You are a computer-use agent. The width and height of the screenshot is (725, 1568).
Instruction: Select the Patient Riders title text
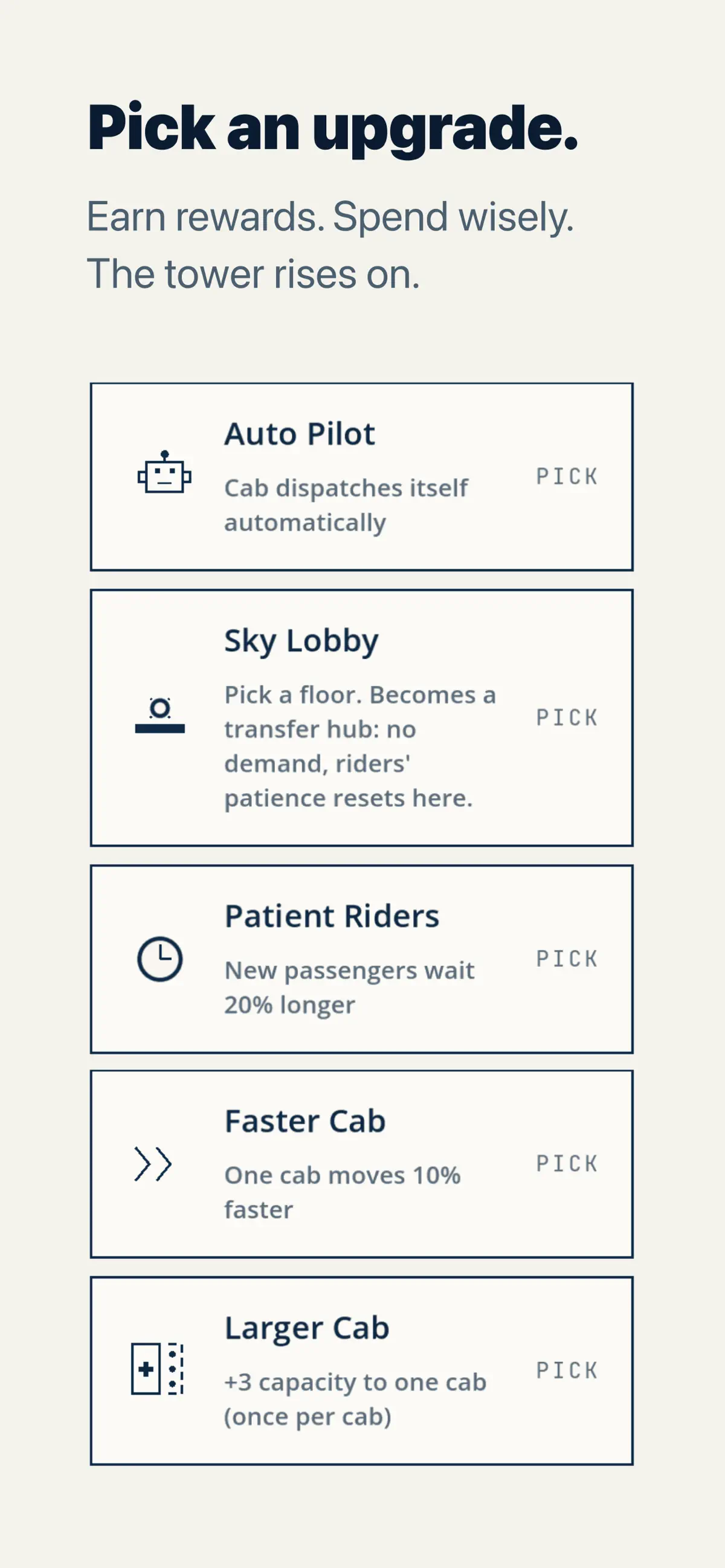pyautogui.click(x=332, y=916)
